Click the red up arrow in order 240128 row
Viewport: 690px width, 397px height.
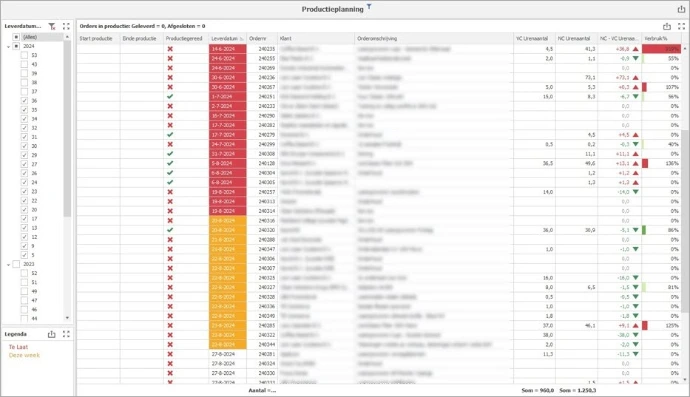coord(635,163)
